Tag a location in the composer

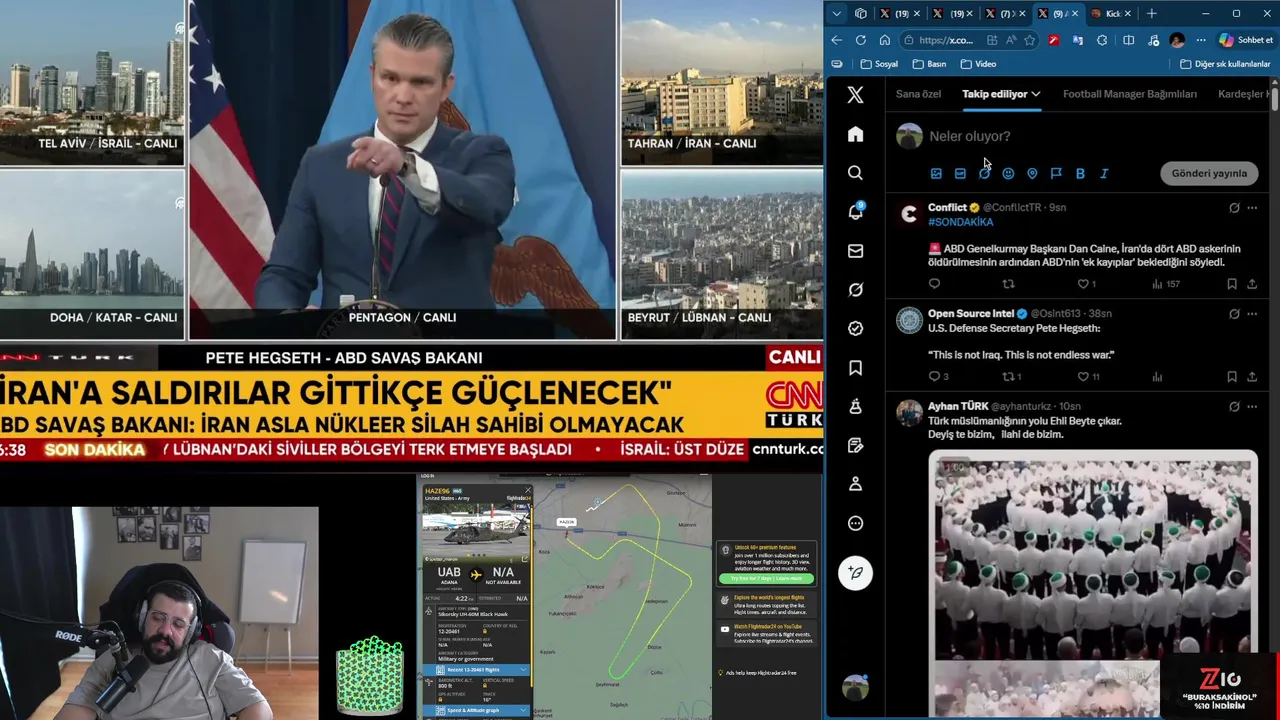point(1032,173)
